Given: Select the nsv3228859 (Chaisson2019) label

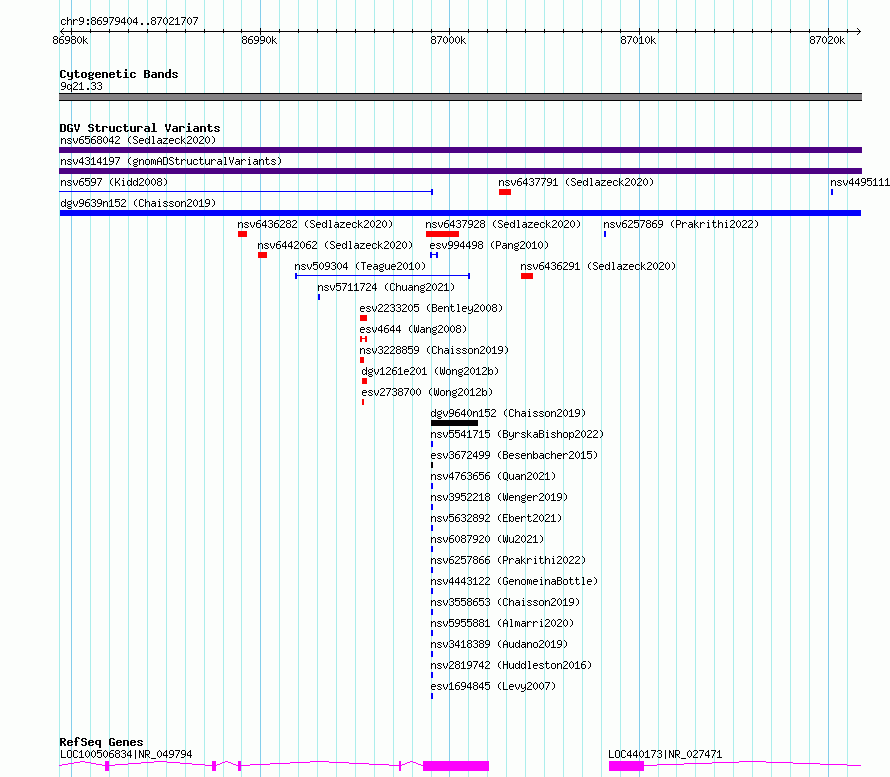Looking at the screenshot, I should 434,350.
